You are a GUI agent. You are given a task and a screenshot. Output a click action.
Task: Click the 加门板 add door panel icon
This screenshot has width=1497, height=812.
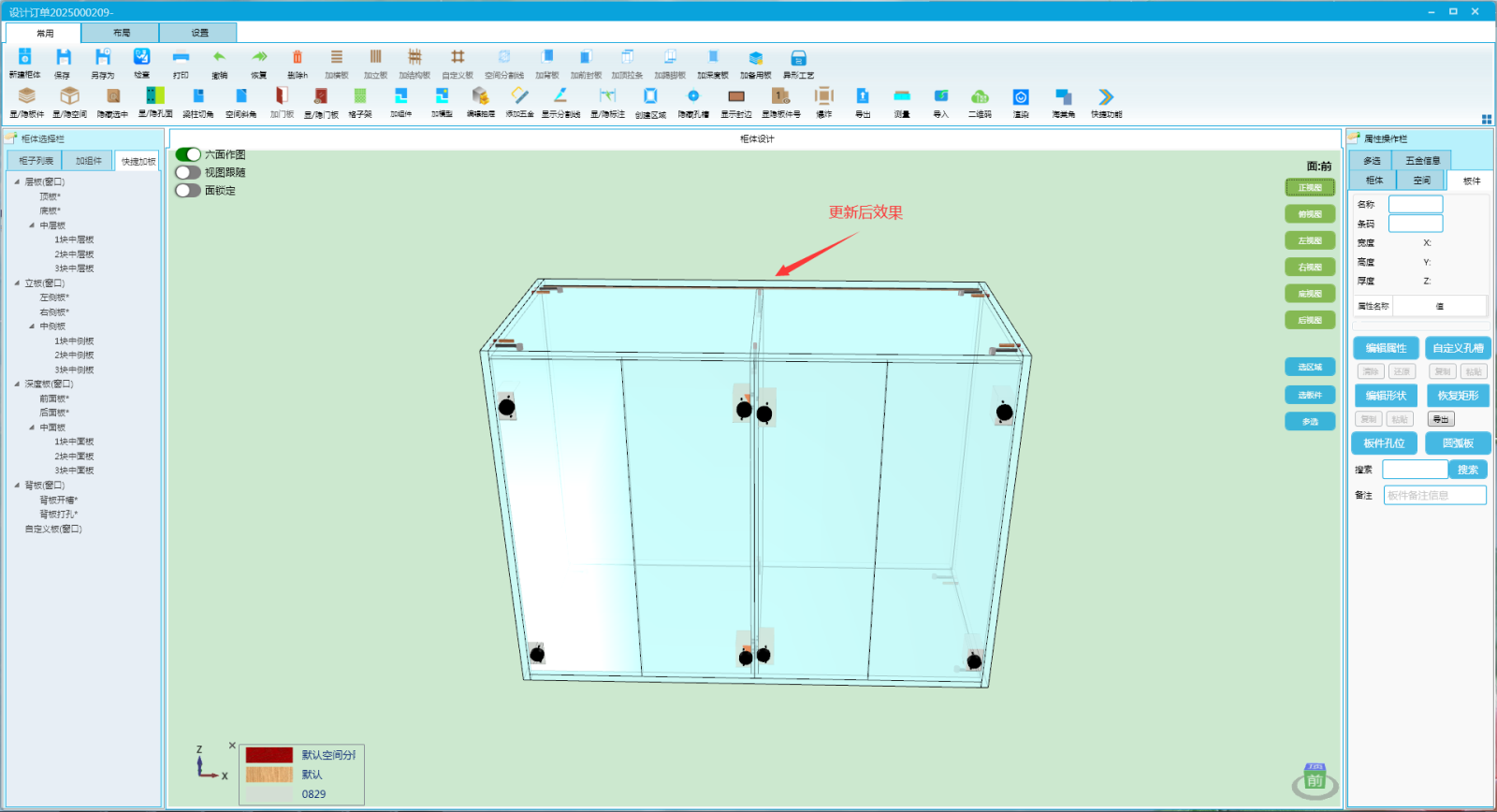click(x=282, y=96)
